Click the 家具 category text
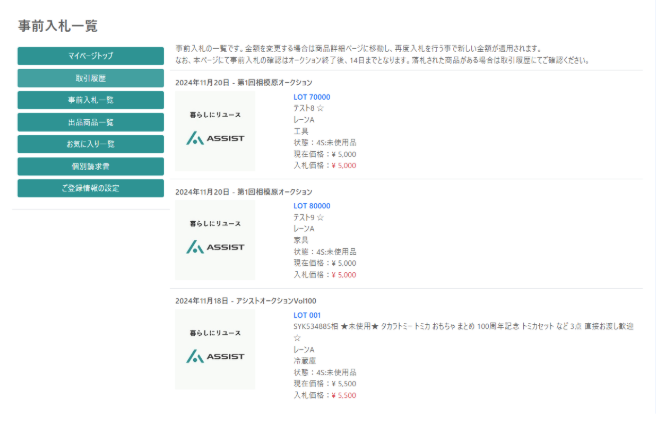 pos(301,240)
